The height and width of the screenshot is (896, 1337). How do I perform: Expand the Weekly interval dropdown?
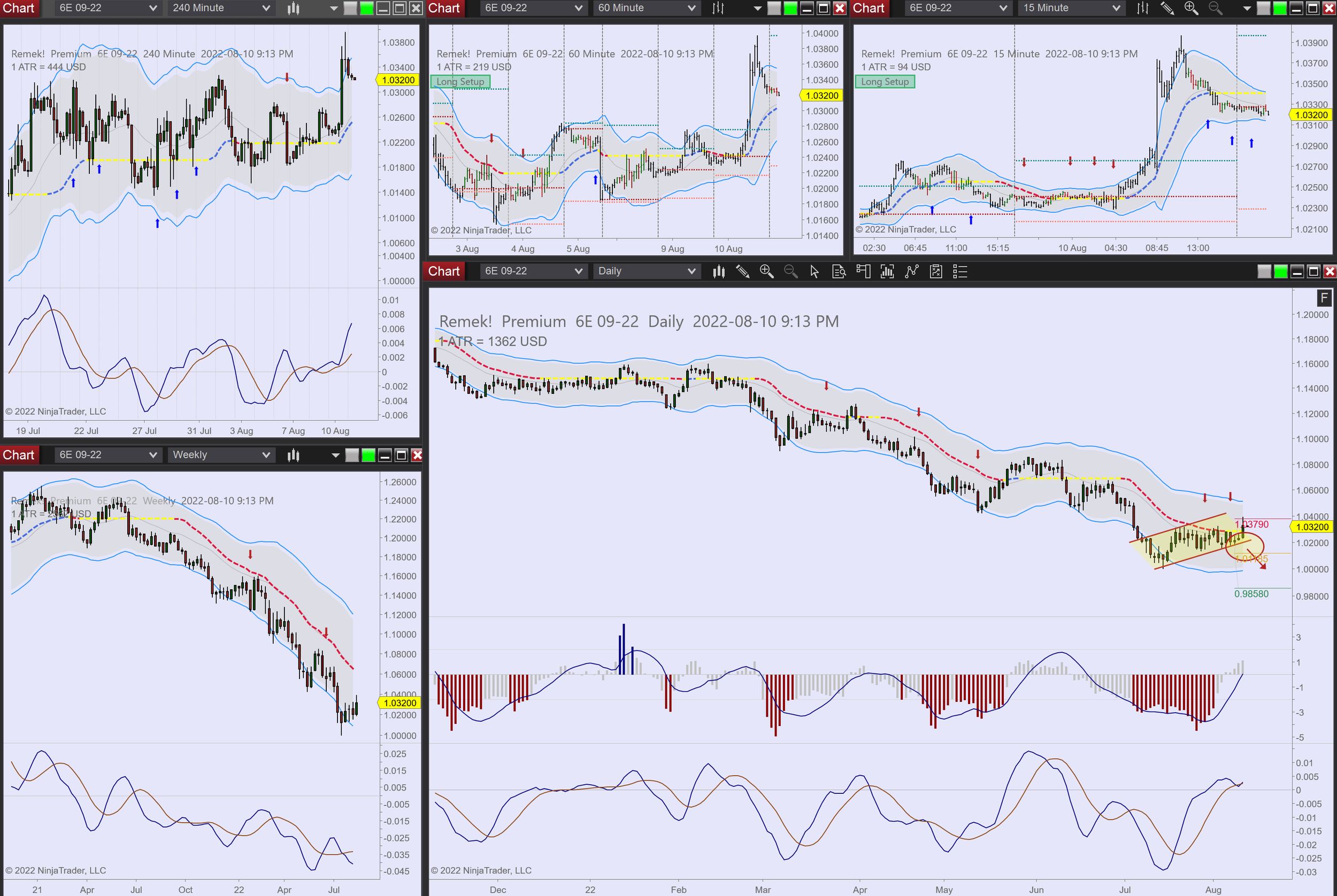pos(266,455)
